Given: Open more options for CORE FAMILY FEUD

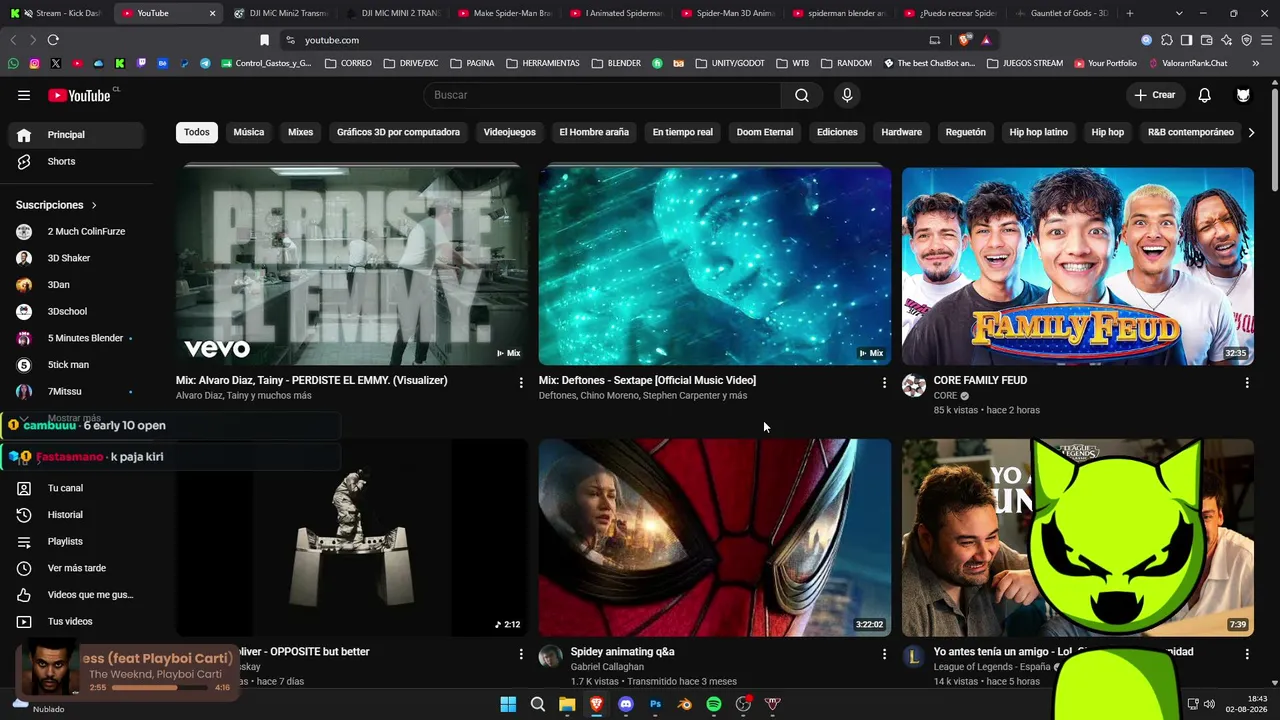Looking at the screenshot, I should click(x=1247, y=383).
